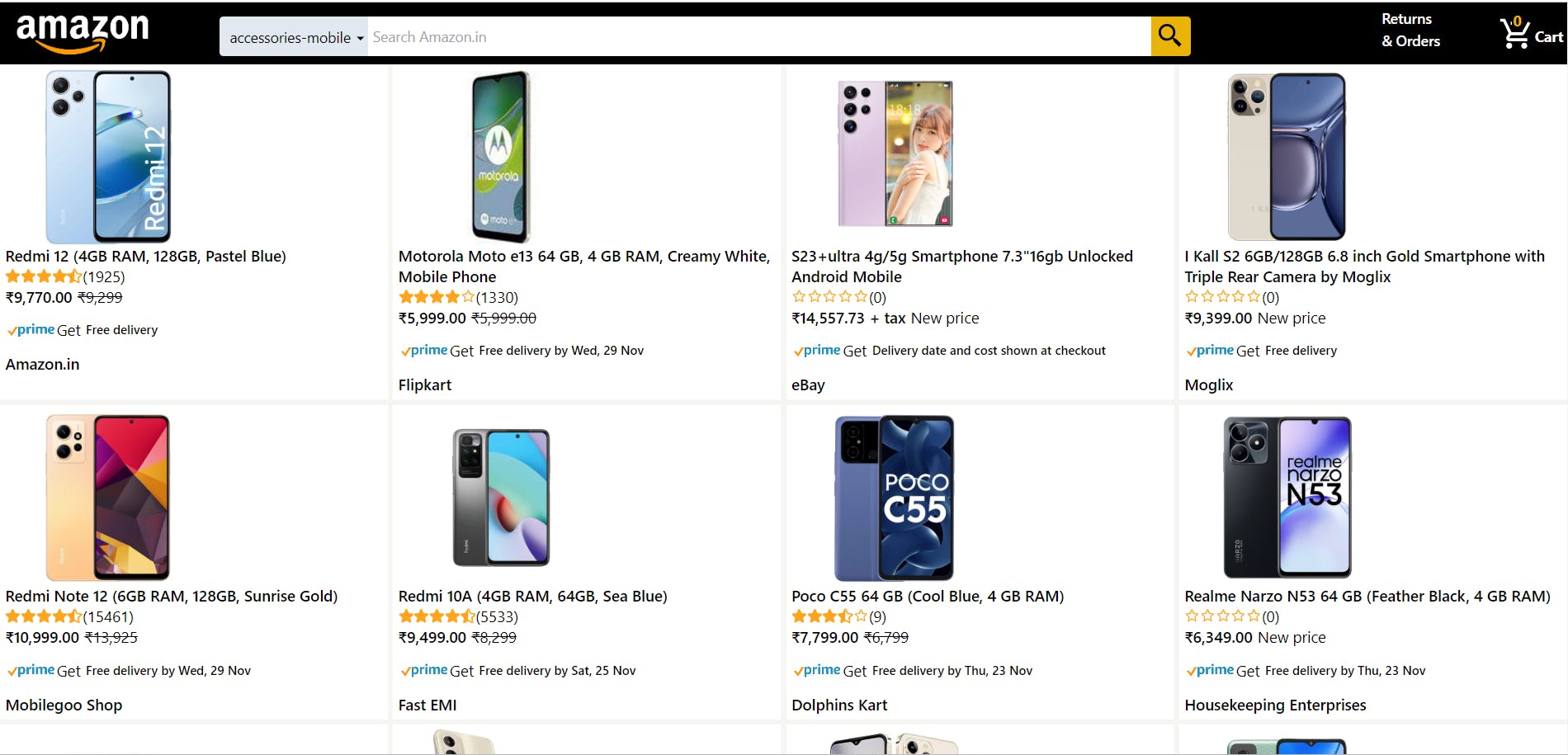The height and width of the screenshot is (755, 1568).
Task: Click the Redmi Note 12 Sunrise Gold image
Action: click(x=108, y=498)
